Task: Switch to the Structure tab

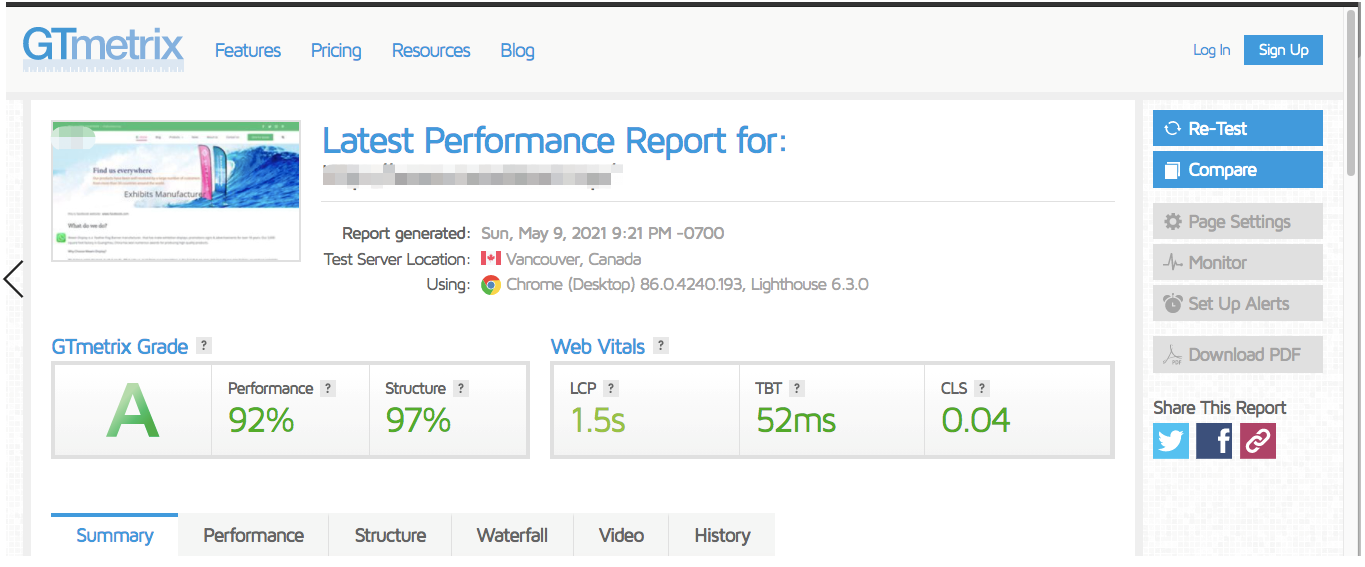Action: pos(390,535)
